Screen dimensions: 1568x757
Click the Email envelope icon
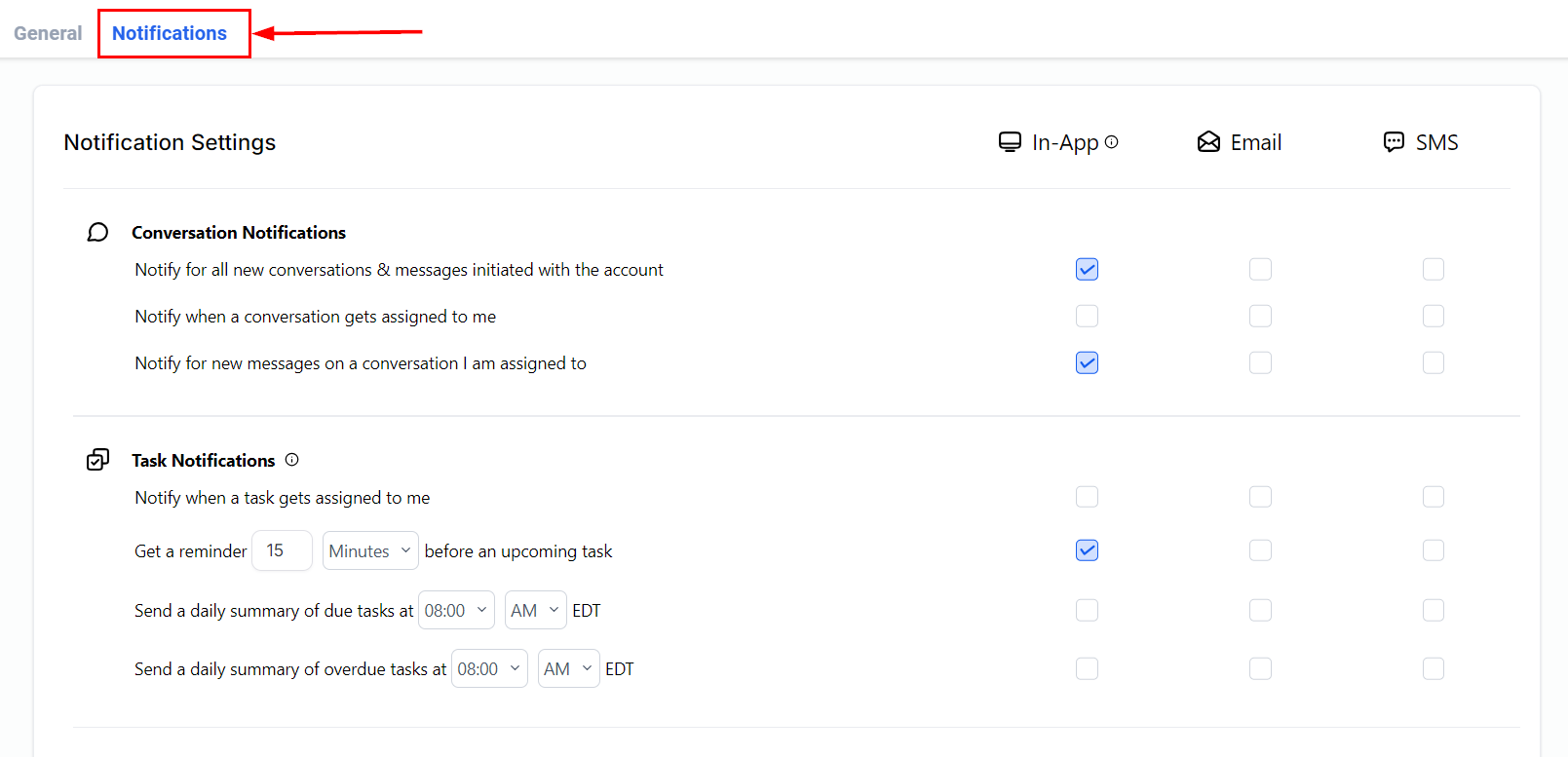1208,142
